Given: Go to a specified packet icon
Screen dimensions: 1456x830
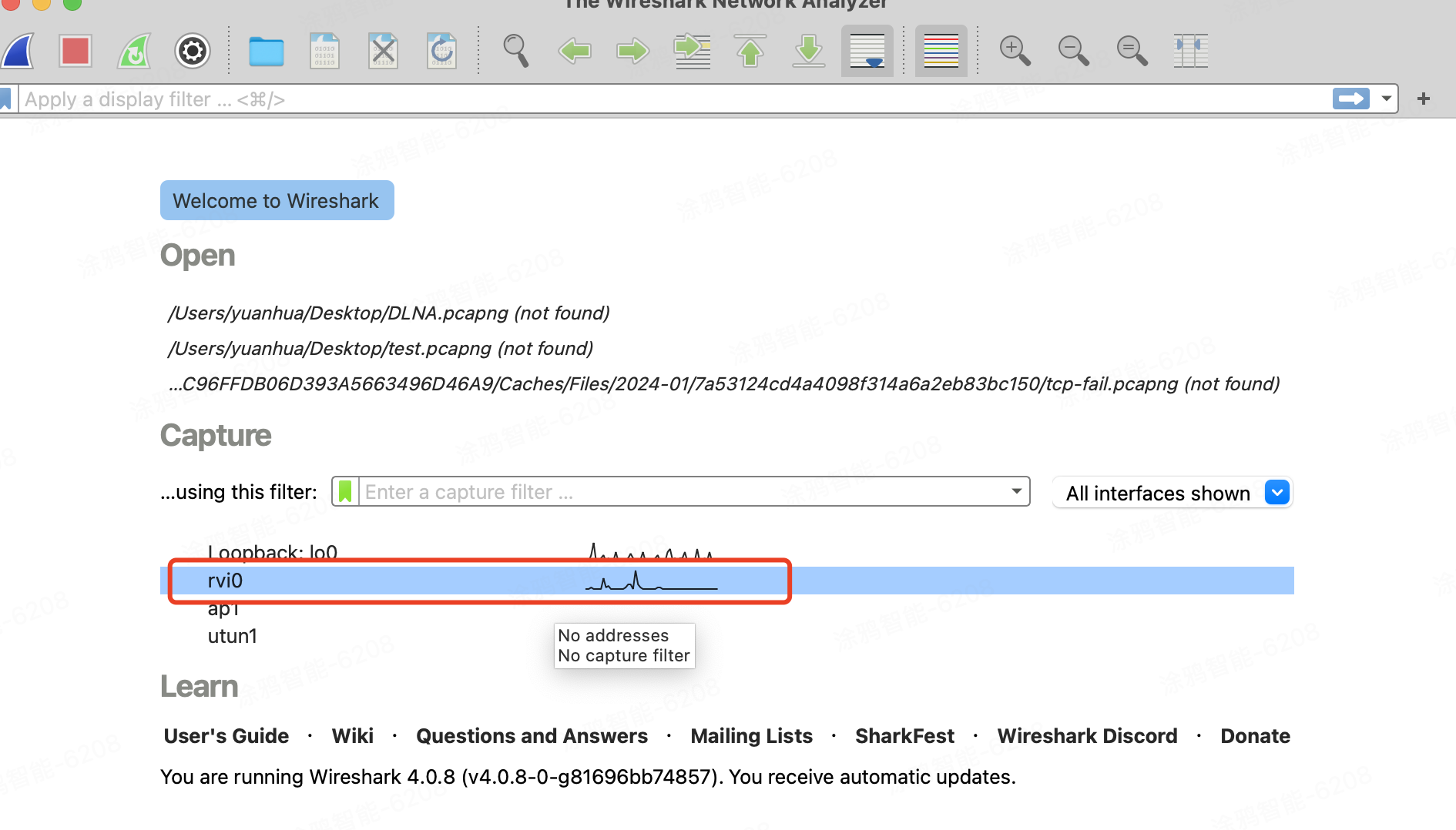Looking at the screenshot, I should [x=692, y=52].
